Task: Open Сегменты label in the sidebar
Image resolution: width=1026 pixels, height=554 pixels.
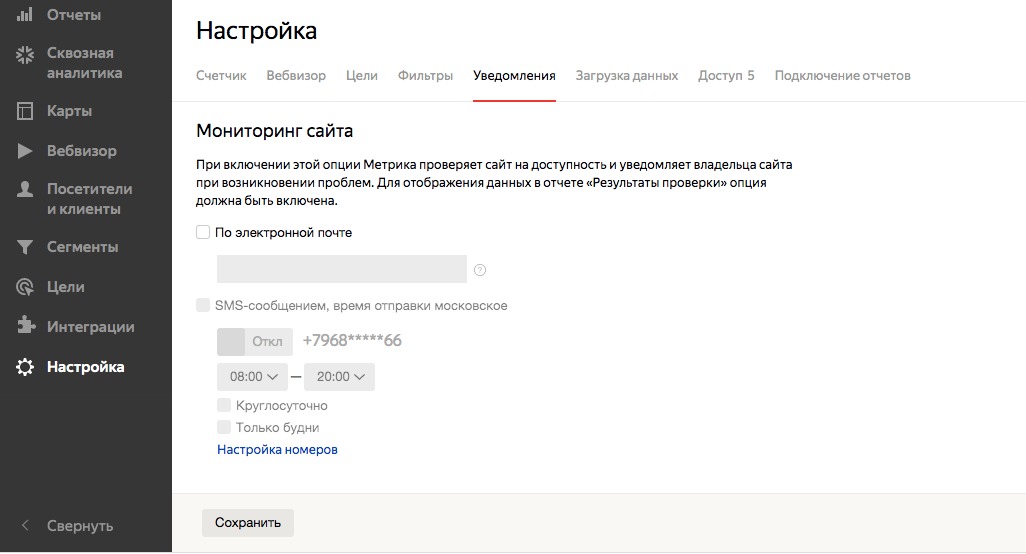Action: (82, 247)
